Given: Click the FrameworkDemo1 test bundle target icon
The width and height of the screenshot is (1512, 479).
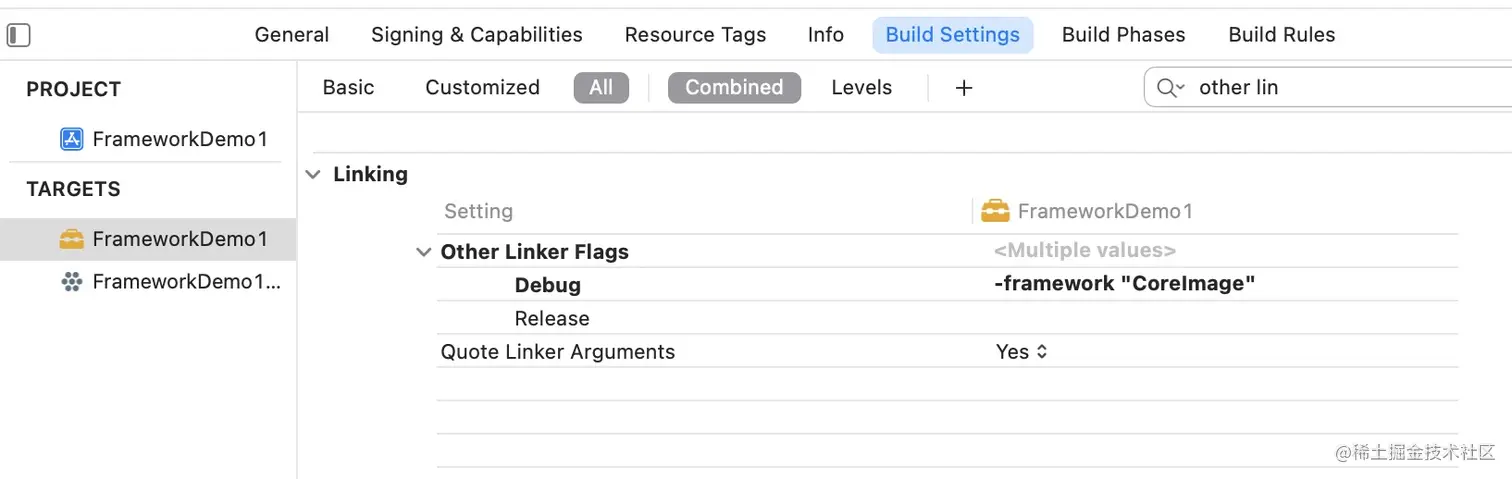Looking at the screenshot, I should 71,282.
